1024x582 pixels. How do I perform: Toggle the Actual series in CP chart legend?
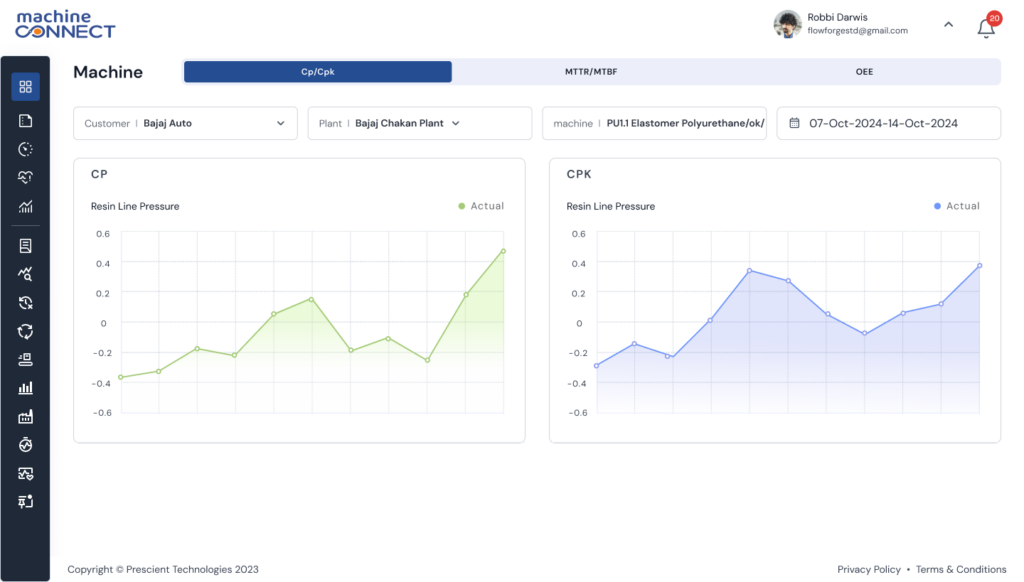coord(481,206)
